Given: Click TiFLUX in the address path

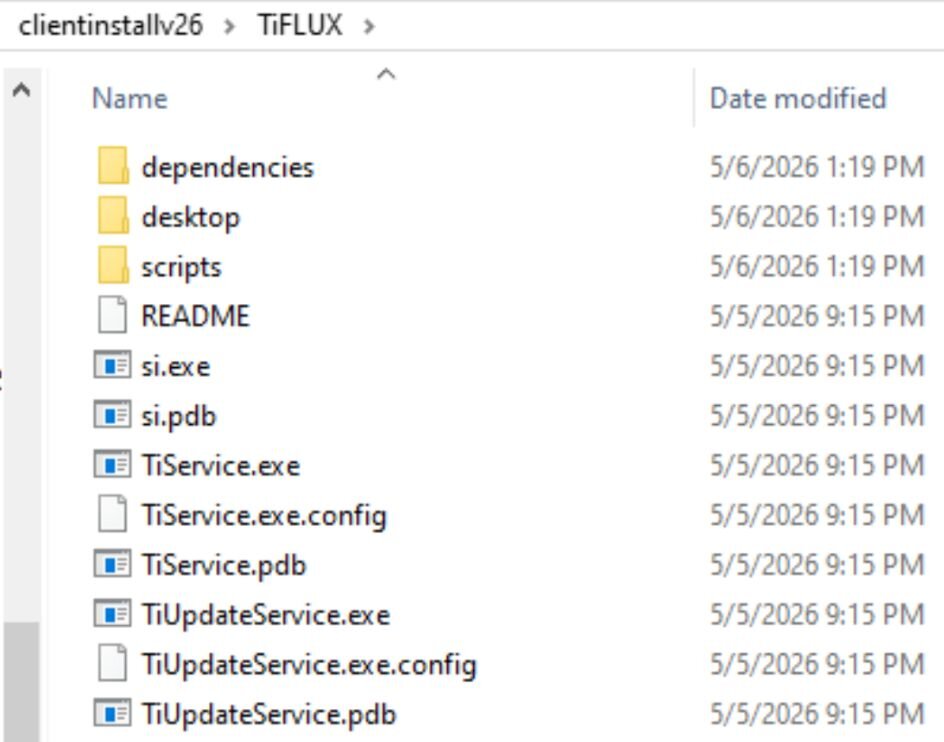Looking at the screenshot, I should tap(300, 25).
